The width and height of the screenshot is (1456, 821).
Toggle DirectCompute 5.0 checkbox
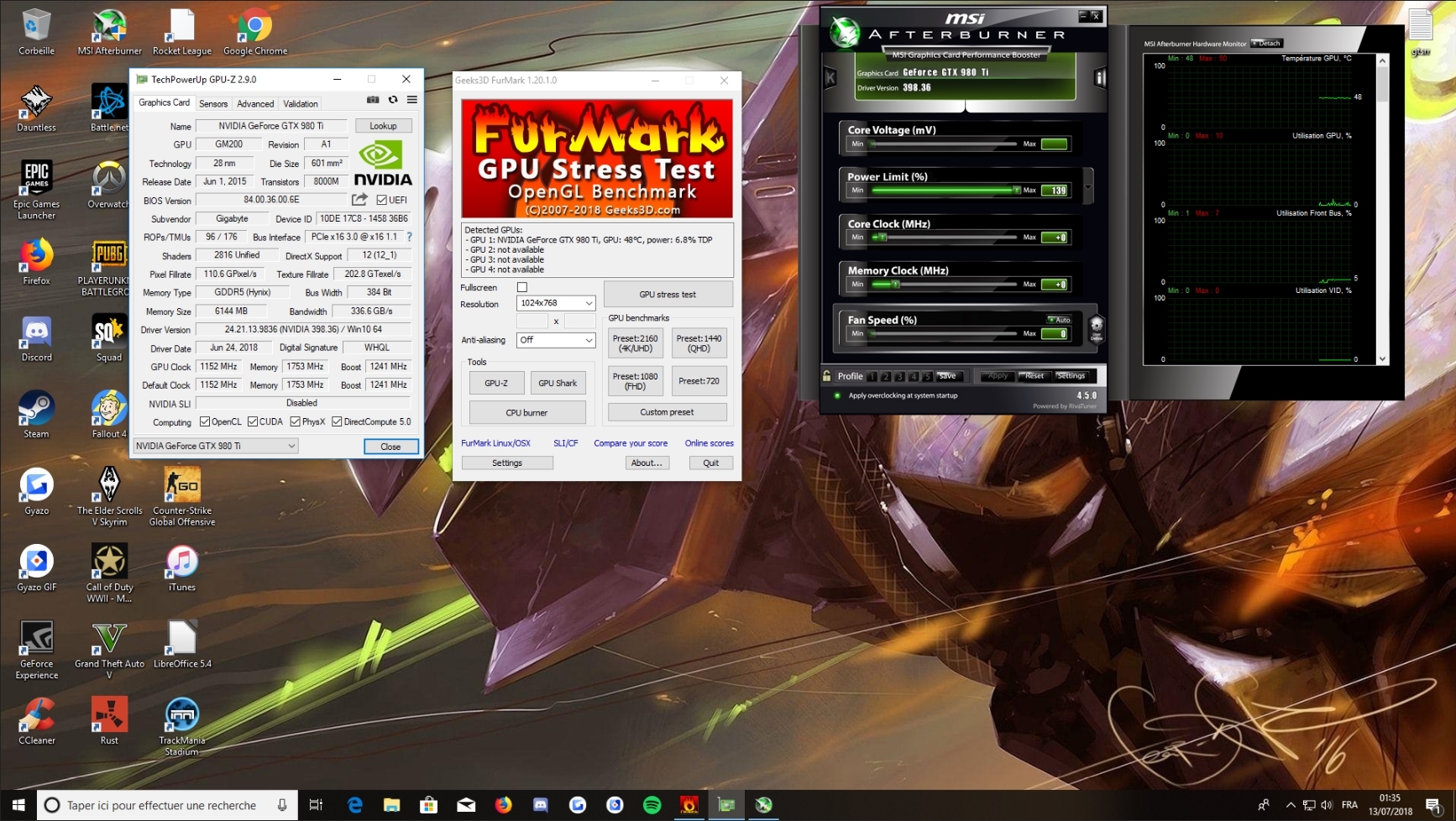pyautogui.click(x=337, y=421)
